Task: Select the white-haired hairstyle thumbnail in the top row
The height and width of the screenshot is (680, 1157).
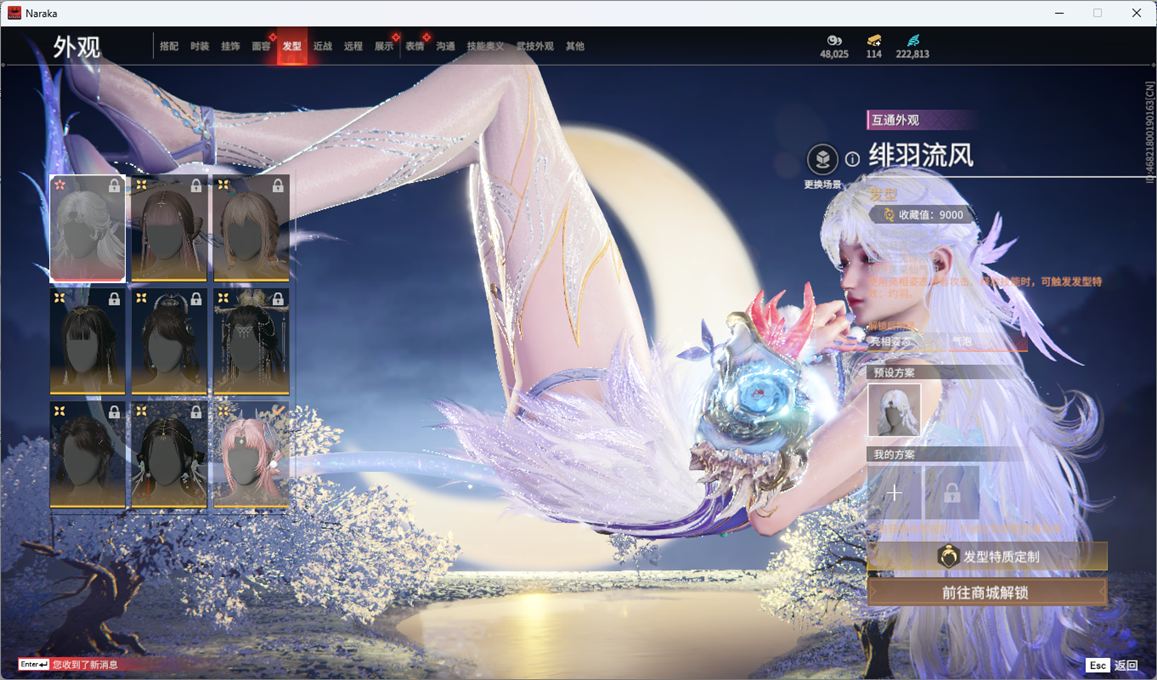Action: click(87, 229)
